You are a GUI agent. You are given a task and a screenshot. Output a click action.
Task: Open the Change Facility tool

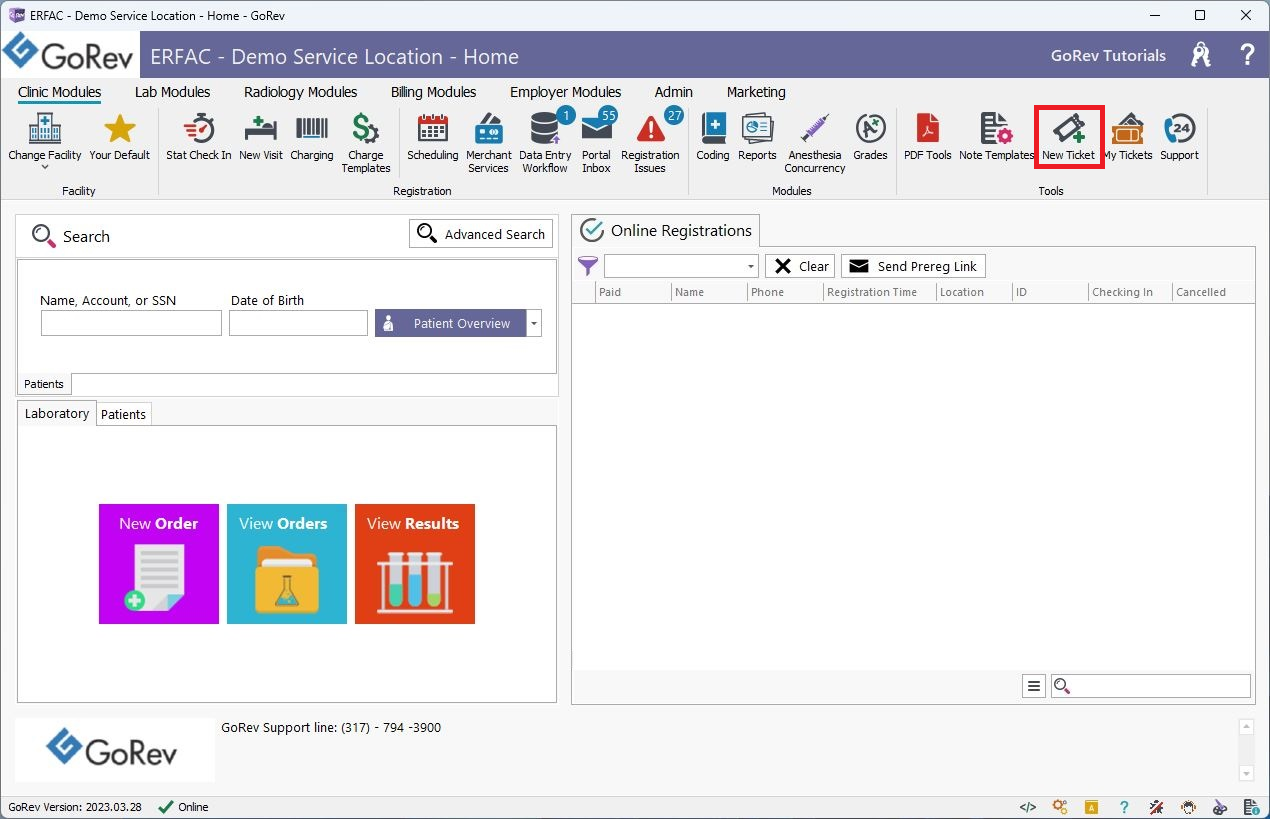pos(45,135)
